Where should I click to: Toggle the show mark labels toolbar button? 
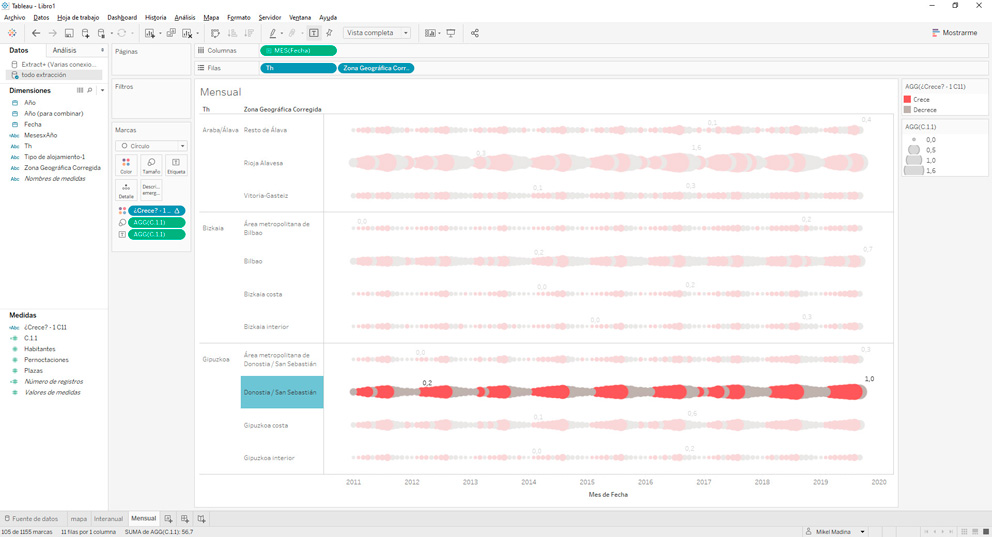(x=313, y=33)
